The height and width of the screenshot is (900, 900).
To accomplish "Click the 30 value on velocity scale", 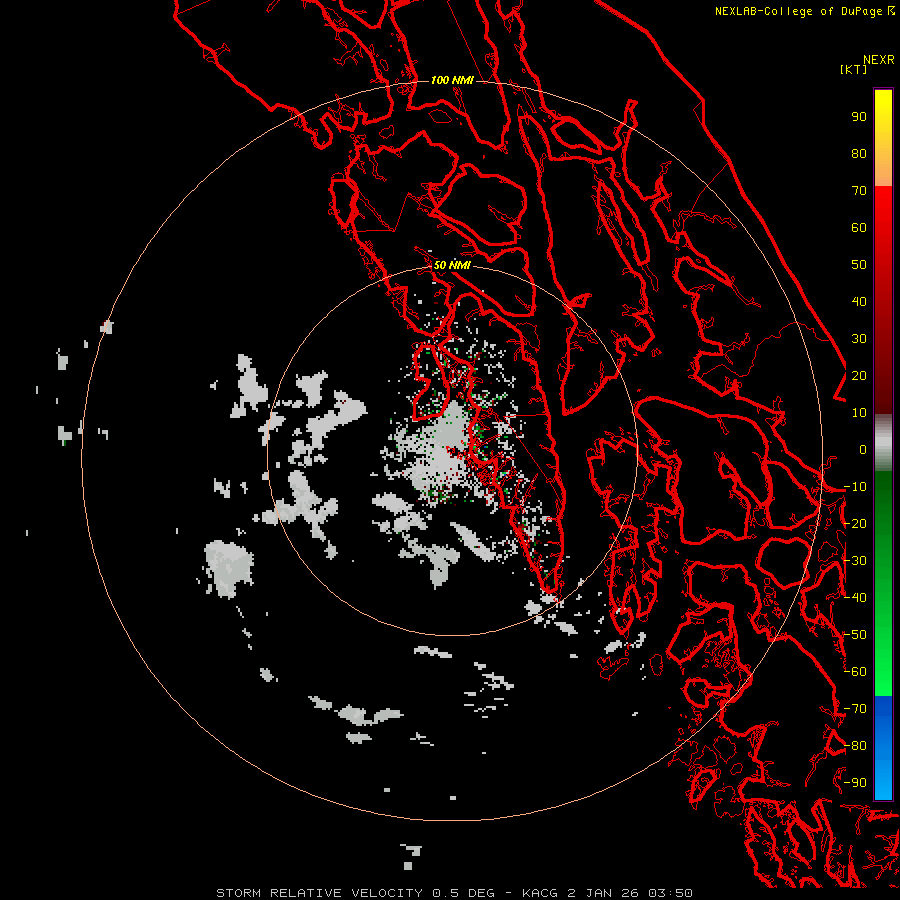I will coord(859,339).
